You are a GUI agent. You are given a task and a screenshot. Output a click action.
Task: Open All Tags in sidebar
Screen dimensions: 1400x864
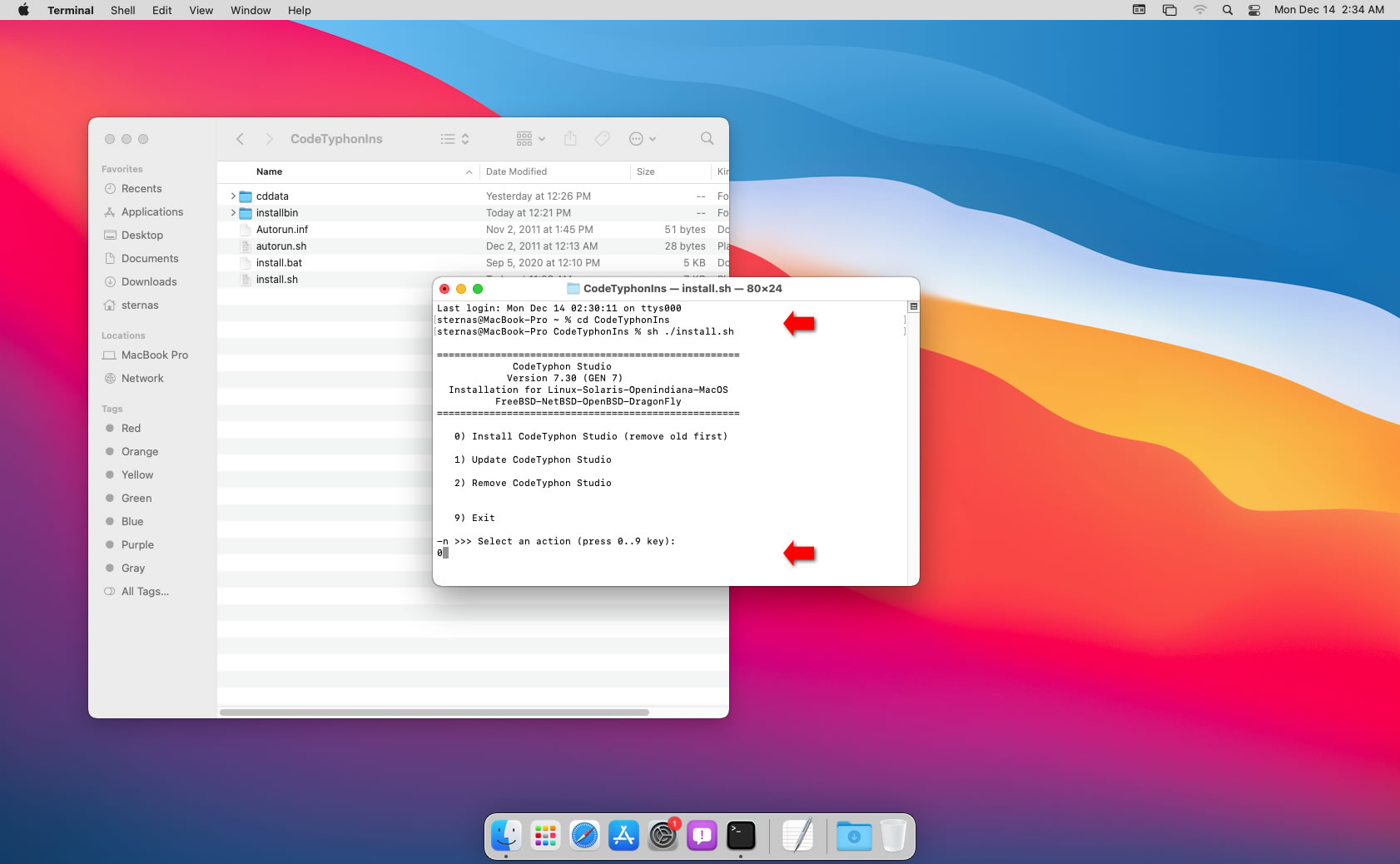[x=137, y=592]
